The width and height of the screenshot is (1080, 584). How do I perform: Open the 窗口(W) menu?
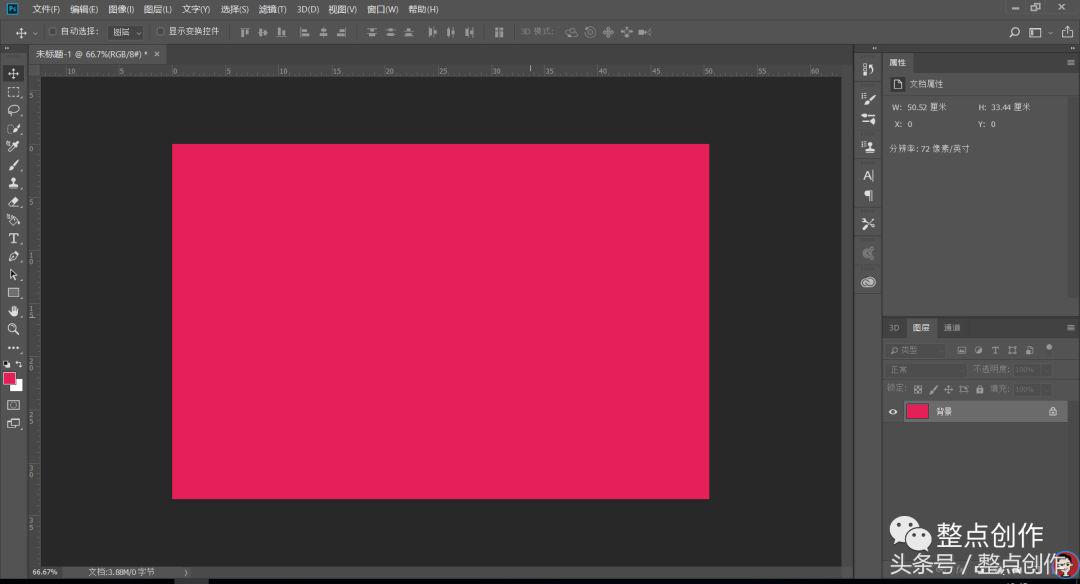point(382,9)
